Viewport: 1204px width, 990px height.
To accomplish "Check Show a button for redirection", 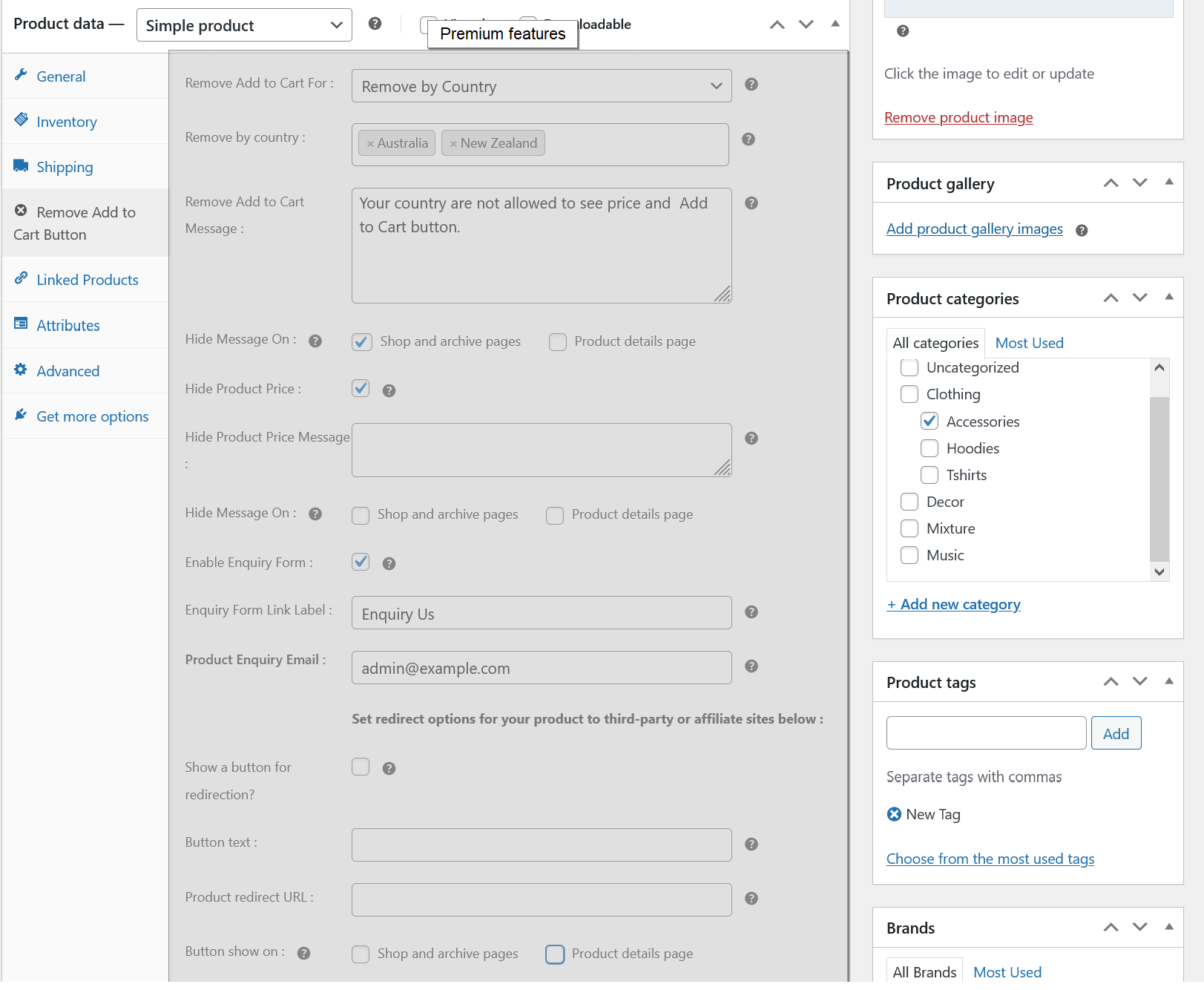I will (361, 767).
